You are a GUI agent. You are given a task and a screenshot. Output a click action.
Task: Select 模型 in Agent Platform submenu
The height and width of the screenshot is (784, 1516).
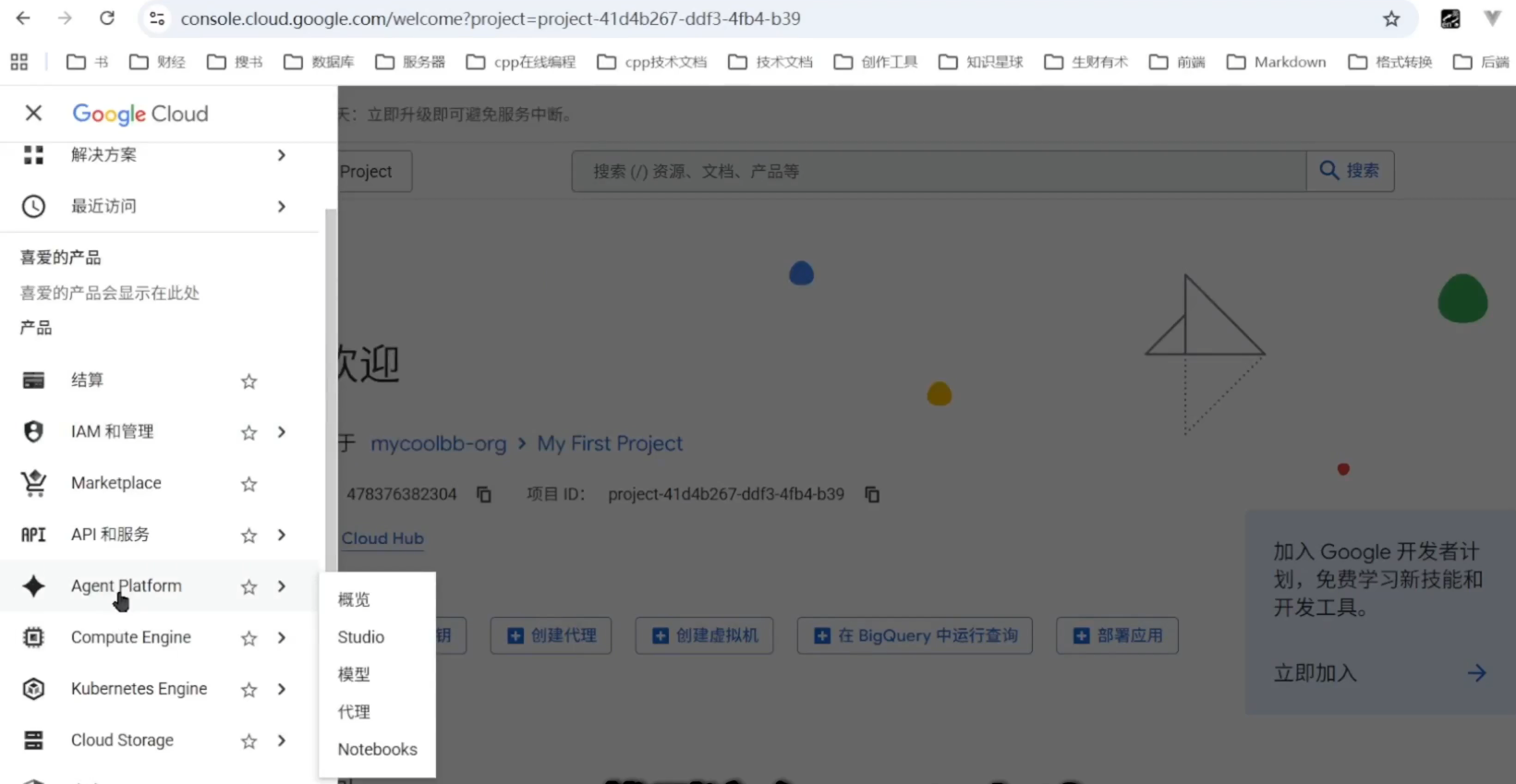pyautogui.click(x=377, y=674)
